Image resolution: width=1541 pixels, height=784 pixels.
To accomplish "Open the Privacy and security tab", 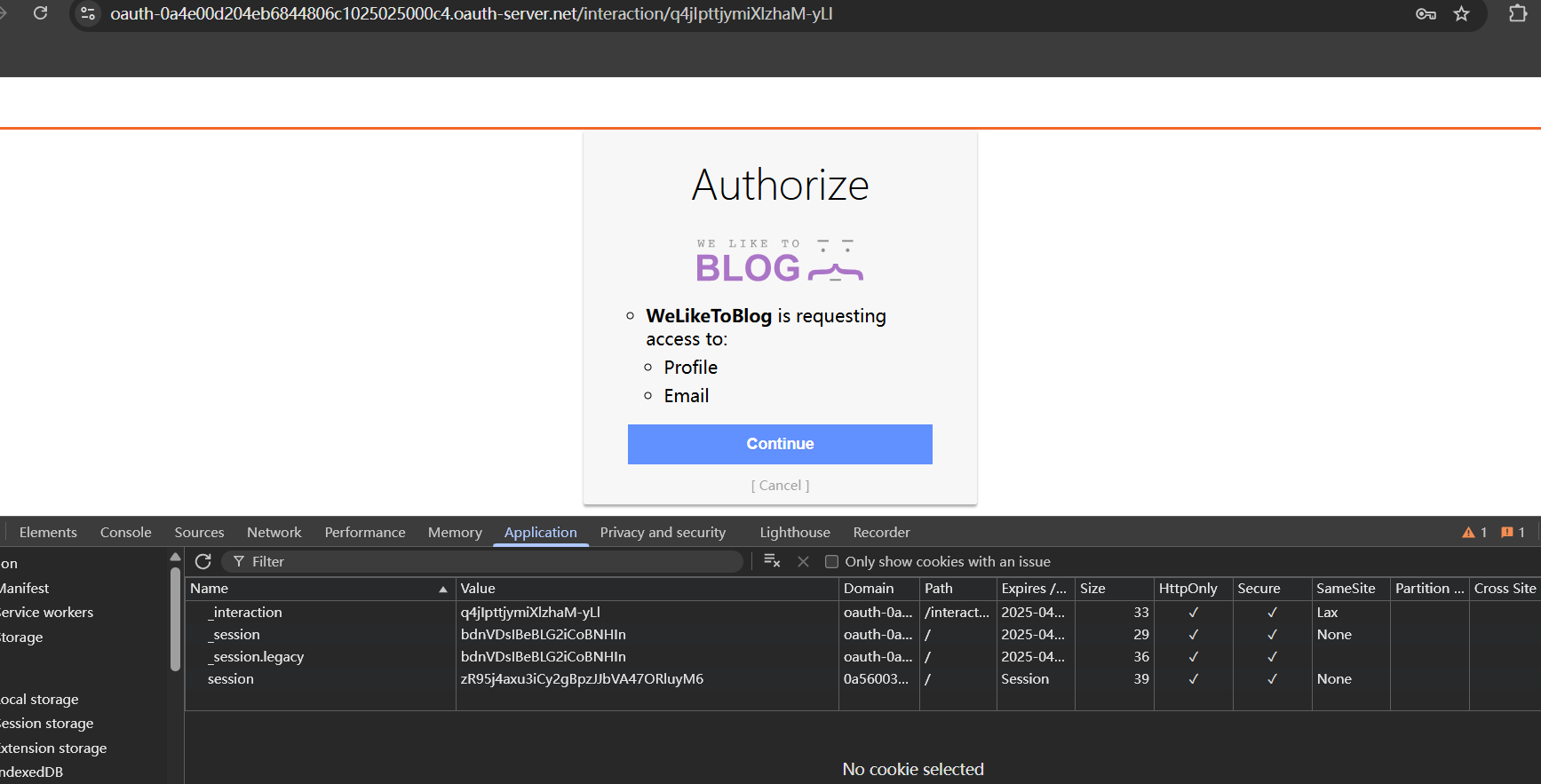I will [663, 533].
